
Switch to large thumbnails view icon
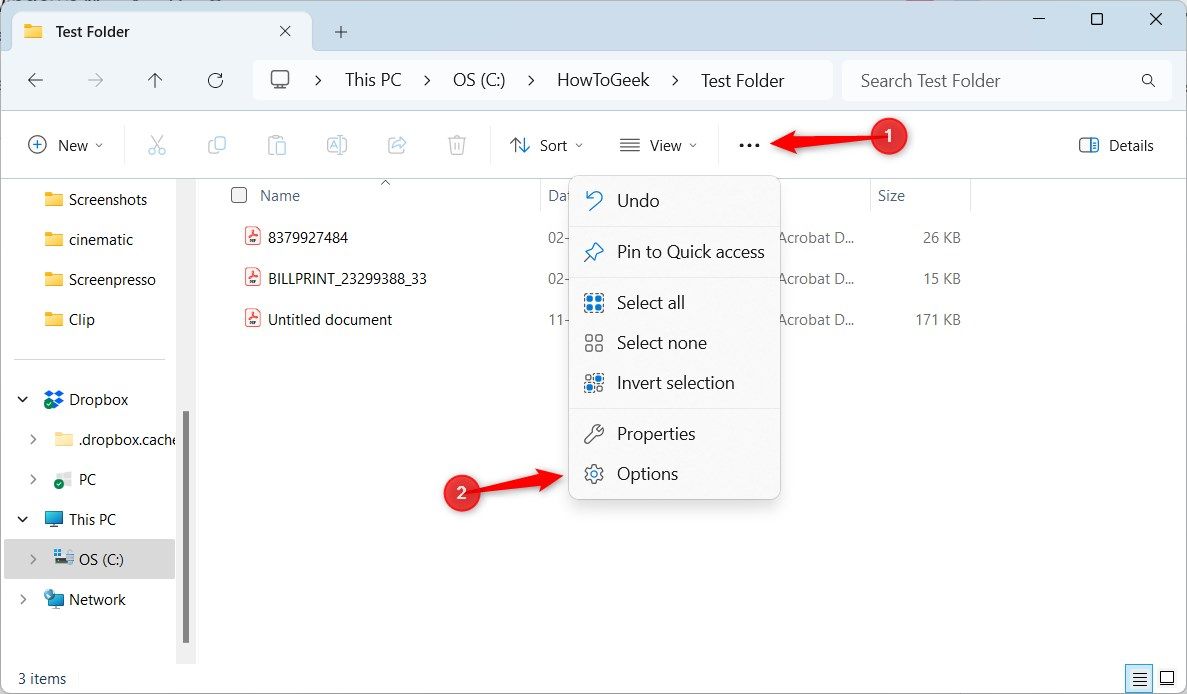pyautogui.click(x=1167, y=679)
